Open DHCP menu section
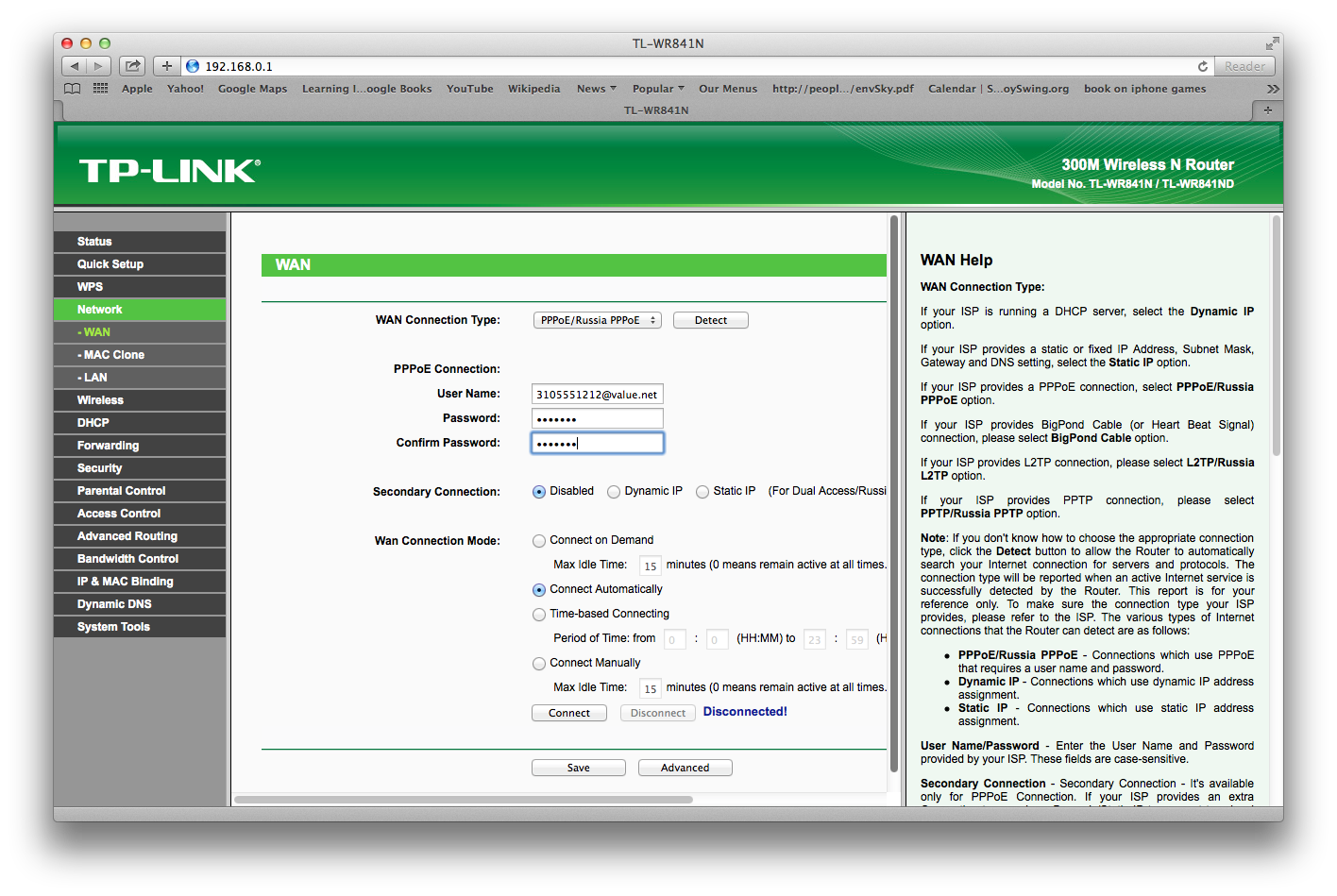1337x896 pixels. point(140,423)
